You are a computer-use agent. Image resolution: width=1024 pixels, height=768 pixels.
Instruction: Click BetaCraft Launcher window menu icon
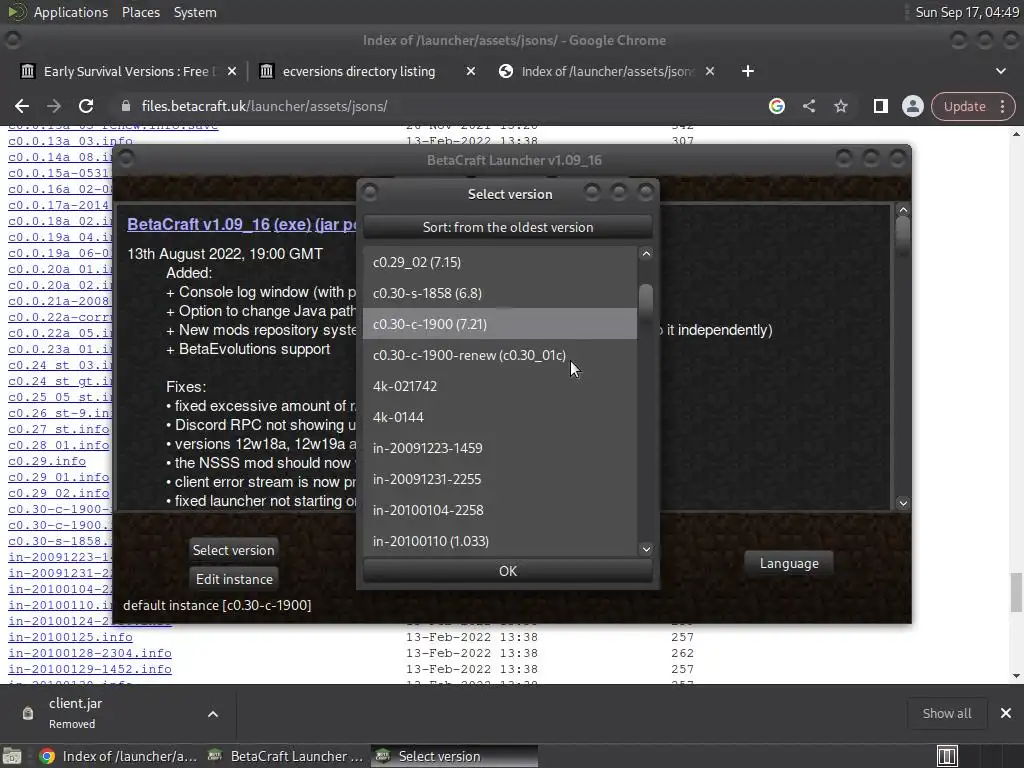(x=126, y=158)
